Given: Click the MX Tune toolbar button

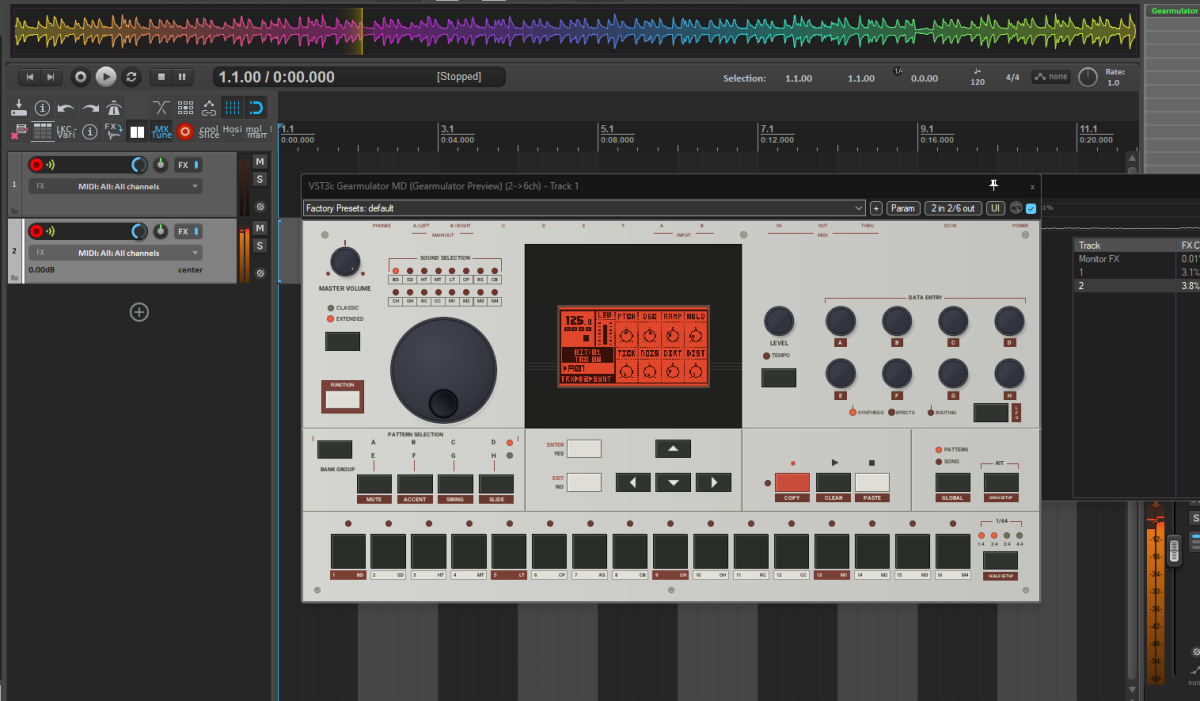Looking at the screenshot, I should click(161, 131).
